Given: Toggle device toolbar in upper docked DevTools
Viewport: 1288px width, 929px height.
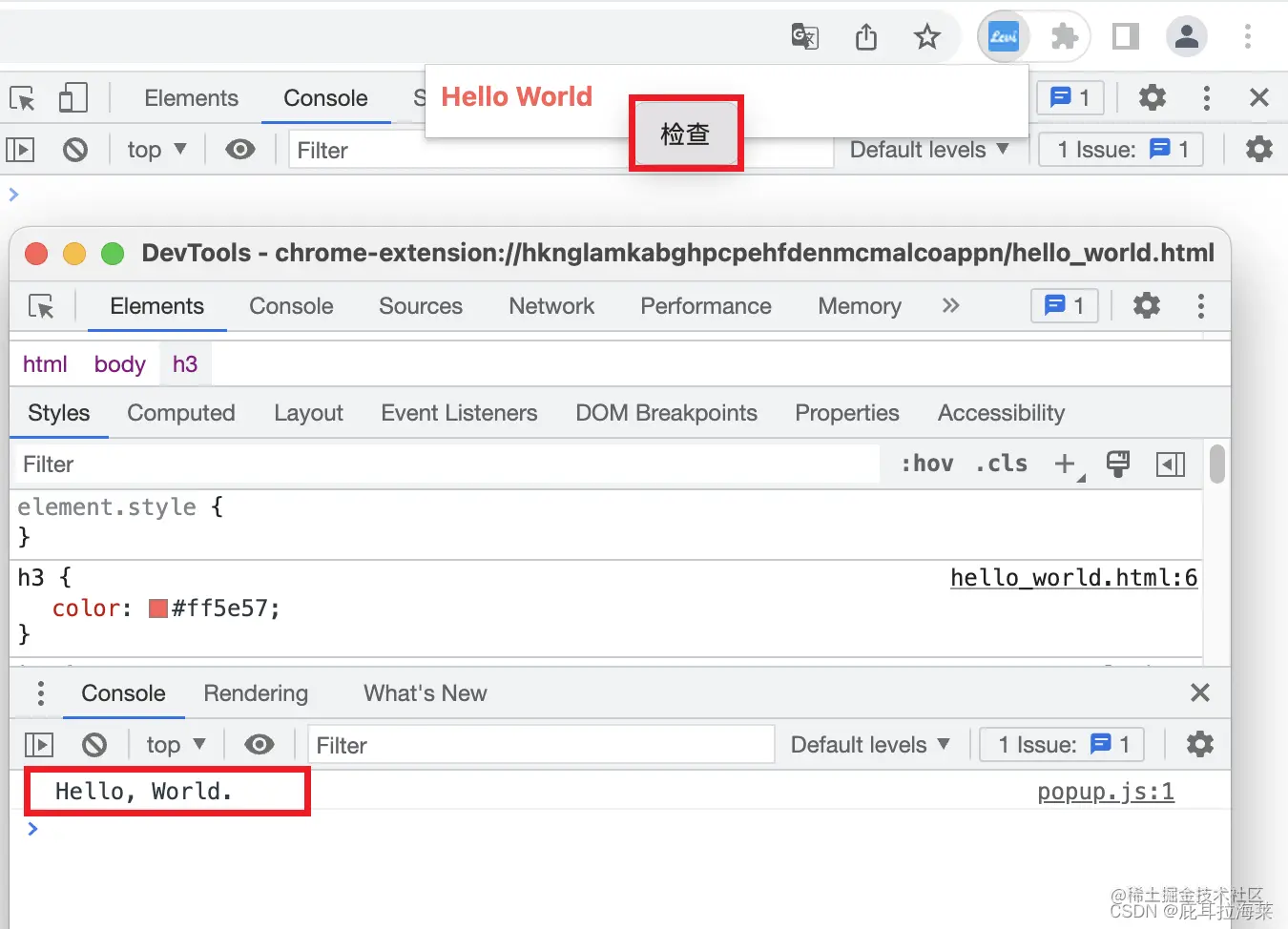Looking at the screenshot, I should tap(73, 97).
